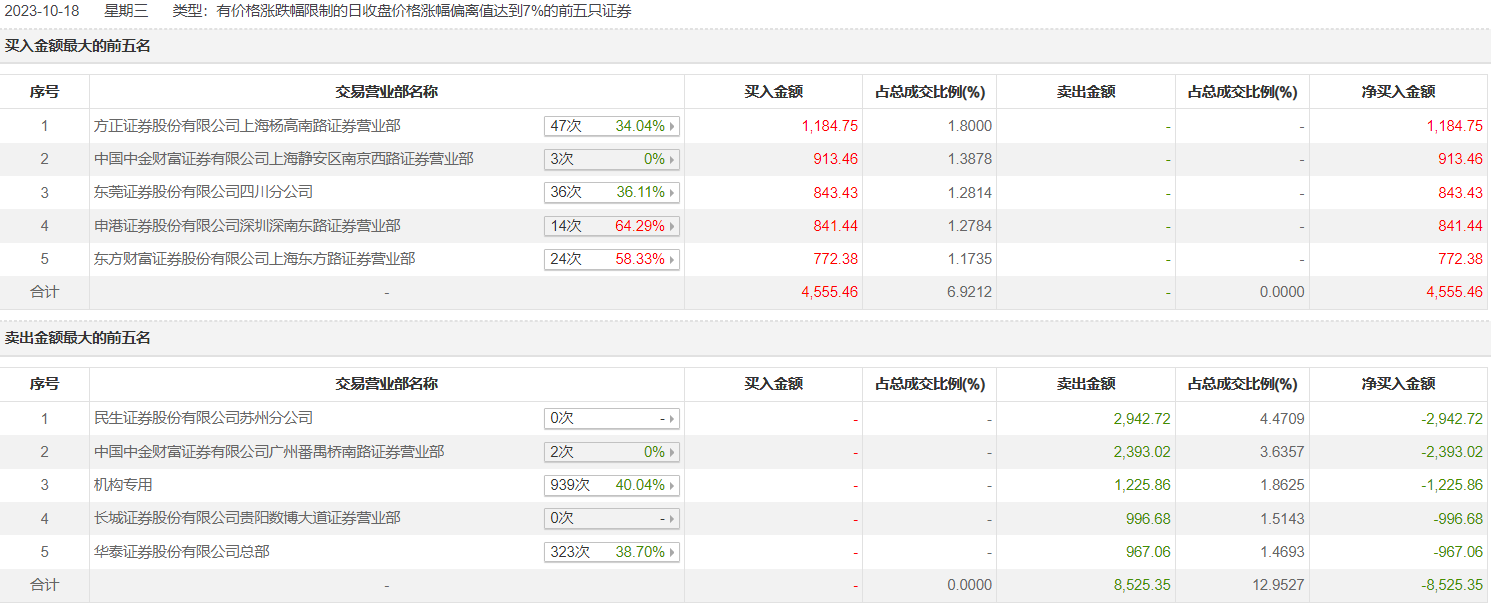Click 长城证券贵阳数博大道证券营业部
This screenshot has width=1491, height=609.
[247, 518]
